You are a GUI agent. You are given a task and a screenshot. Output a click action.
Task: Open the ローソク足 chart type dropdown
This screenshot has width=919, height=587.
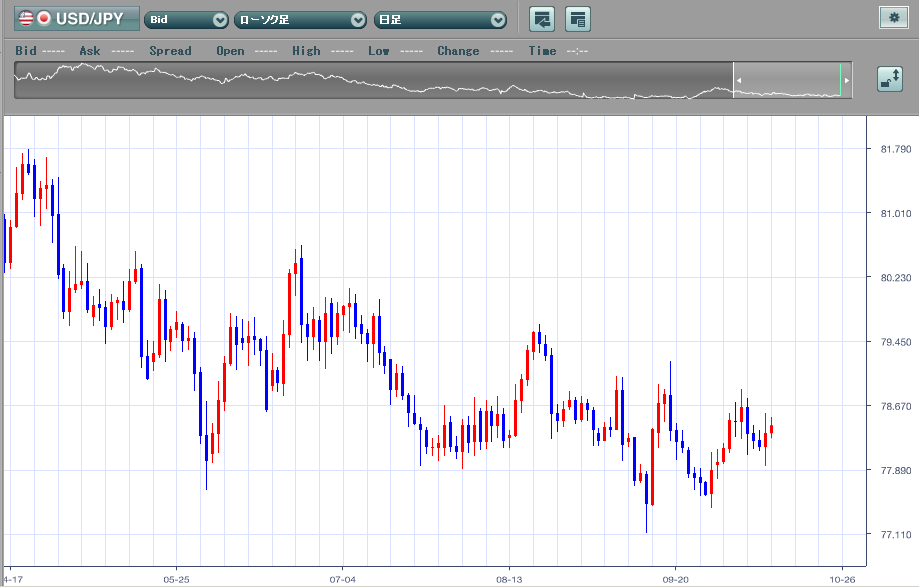[x=300, y=20]
